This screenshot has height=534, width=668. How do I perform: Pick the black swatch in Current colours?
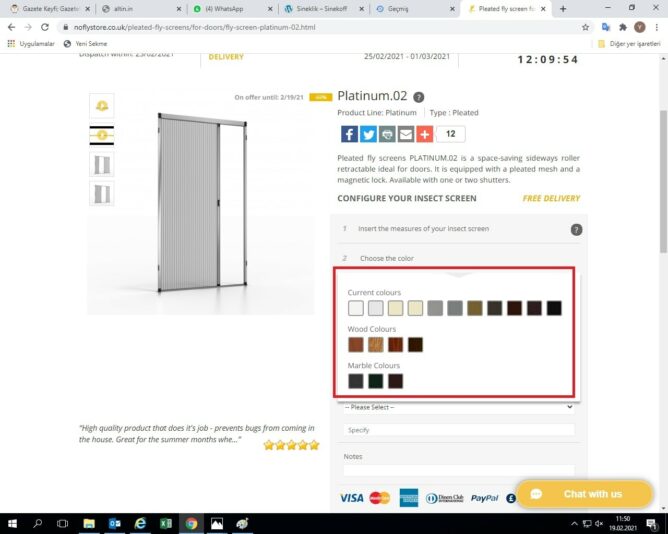554,308
